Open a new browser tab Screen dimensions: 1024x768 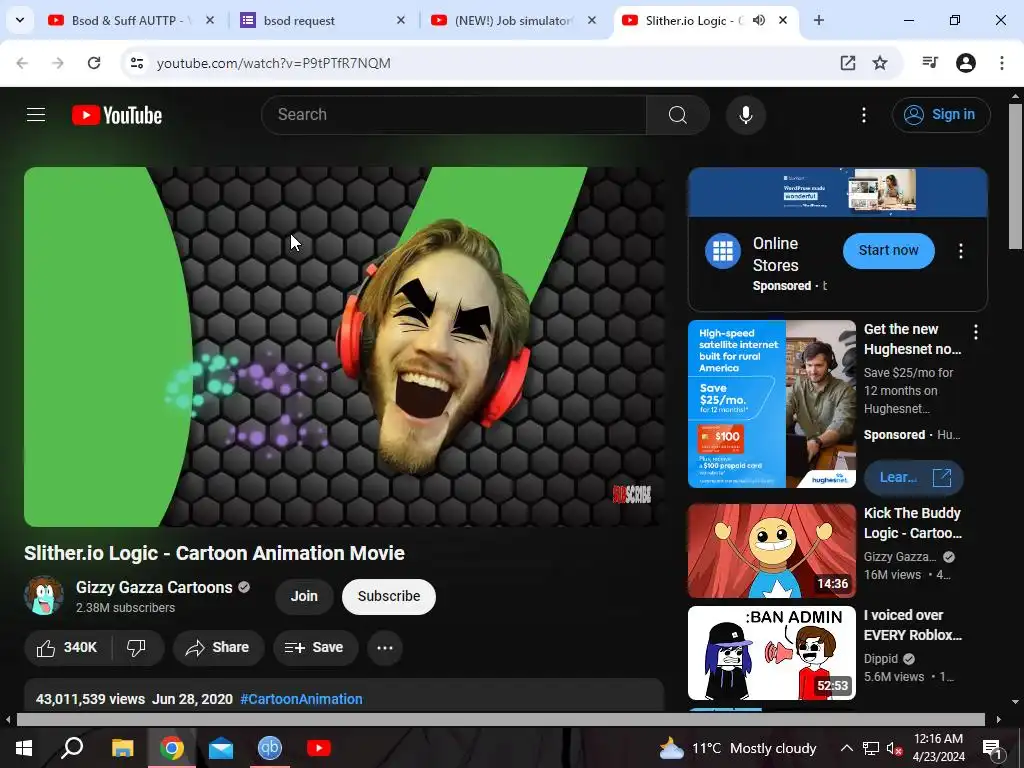(818, 20)
